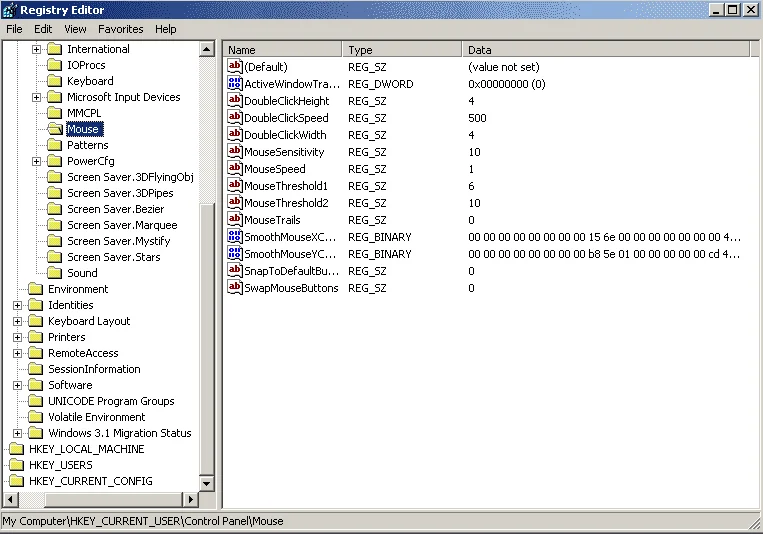This screenshot has width=763, height=534.
Task: Sort values by Name column header
Action: (283, 50)
